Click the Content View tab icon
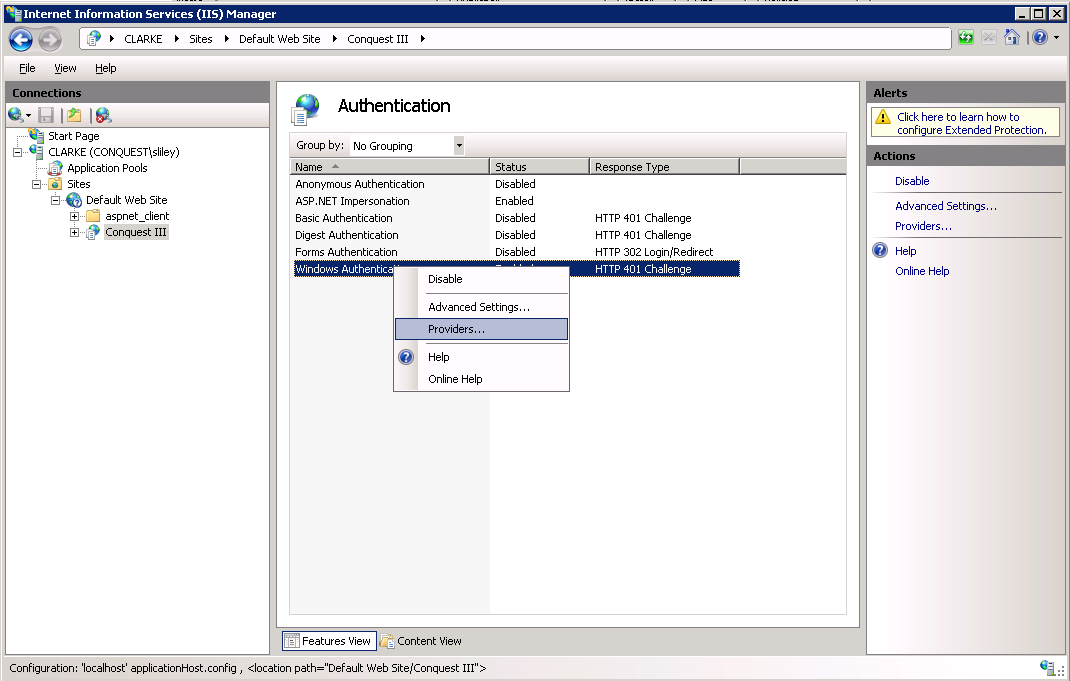Image resolution: width=1070 pixels, height=681 pixels. [x=387, y=641]
